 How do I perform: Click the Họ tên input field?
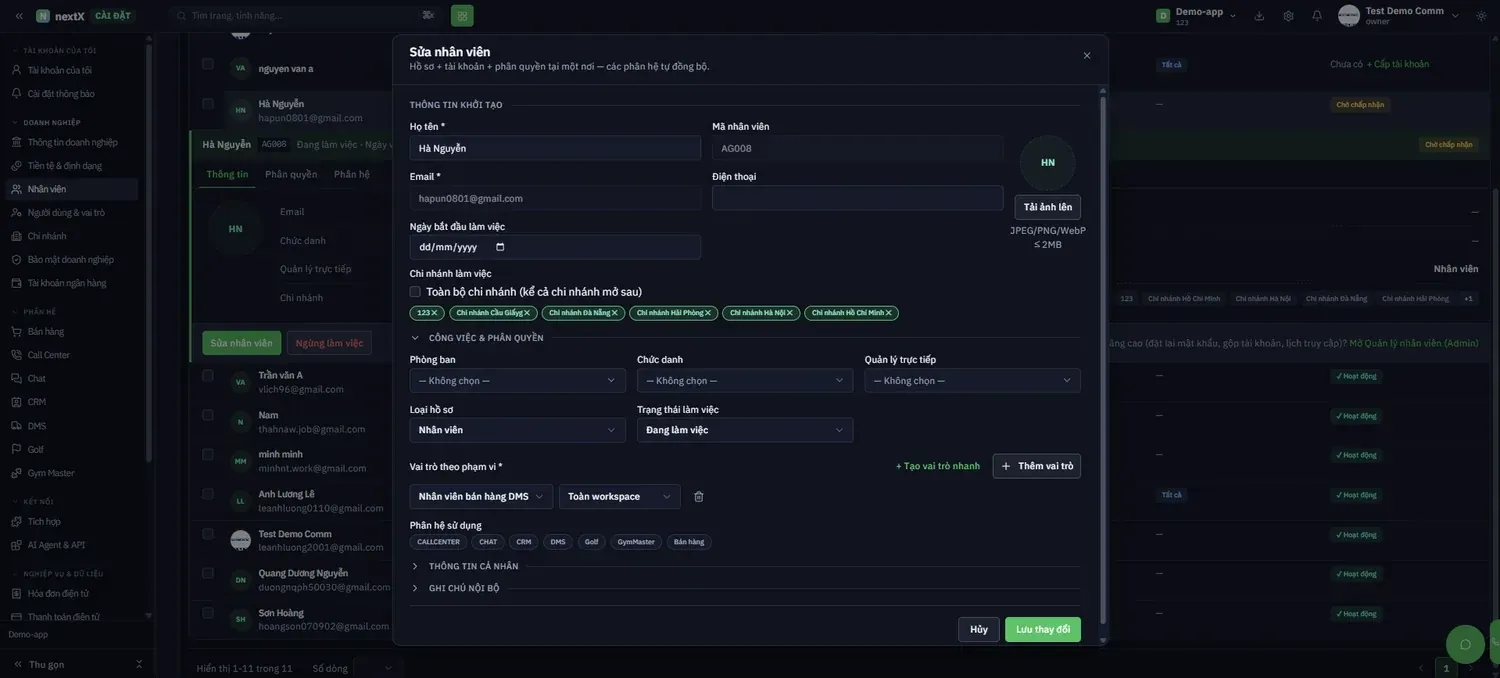[555, 148]
